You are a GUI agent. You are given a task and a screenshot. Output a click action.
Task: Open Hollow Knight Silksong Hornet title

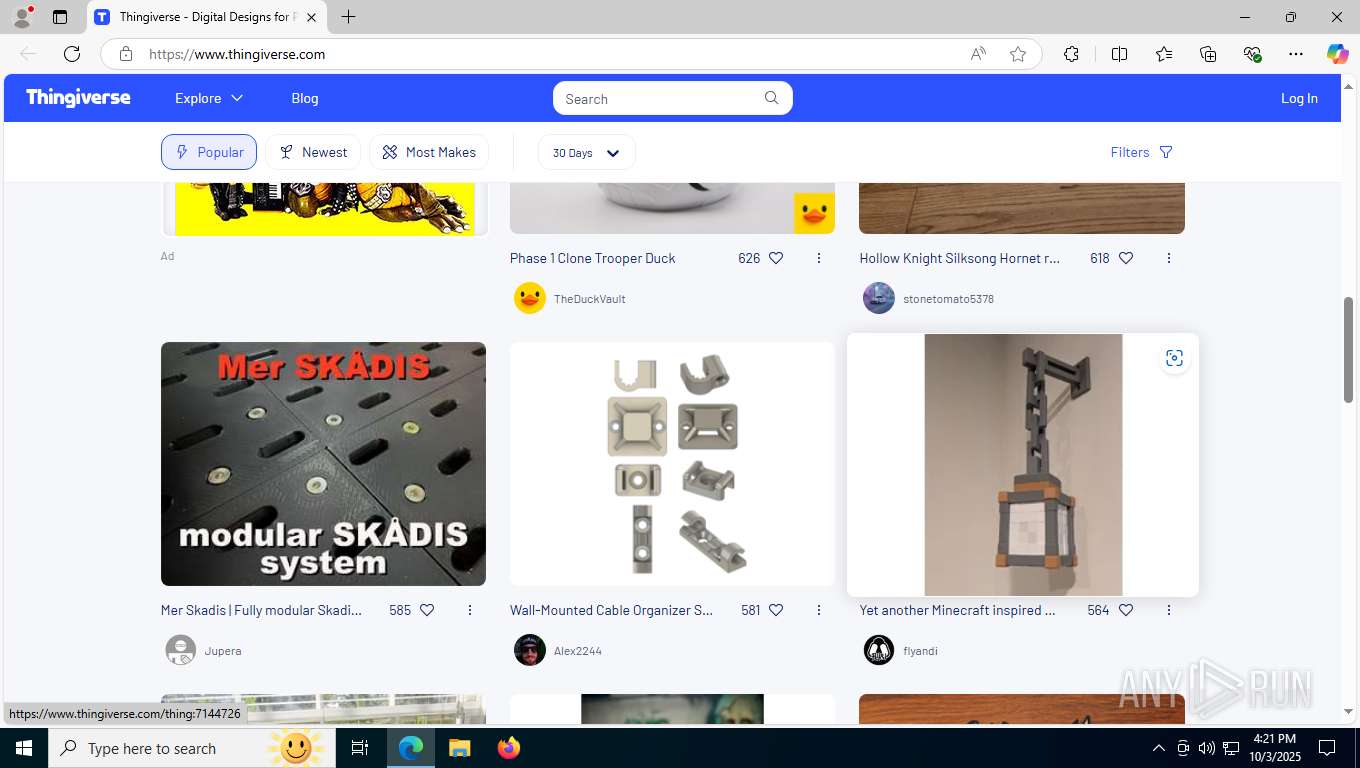tap(960, 258)
